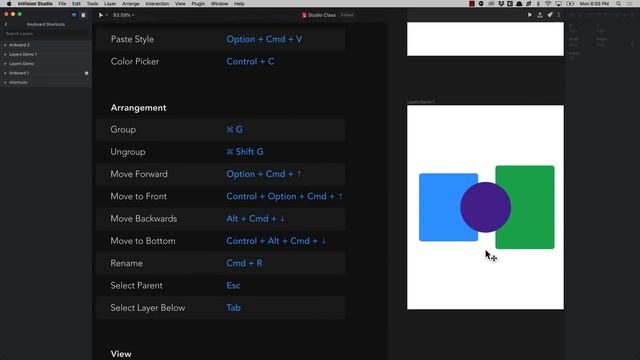Click the Preview play icon in toolbar

[x=530, y=15]
